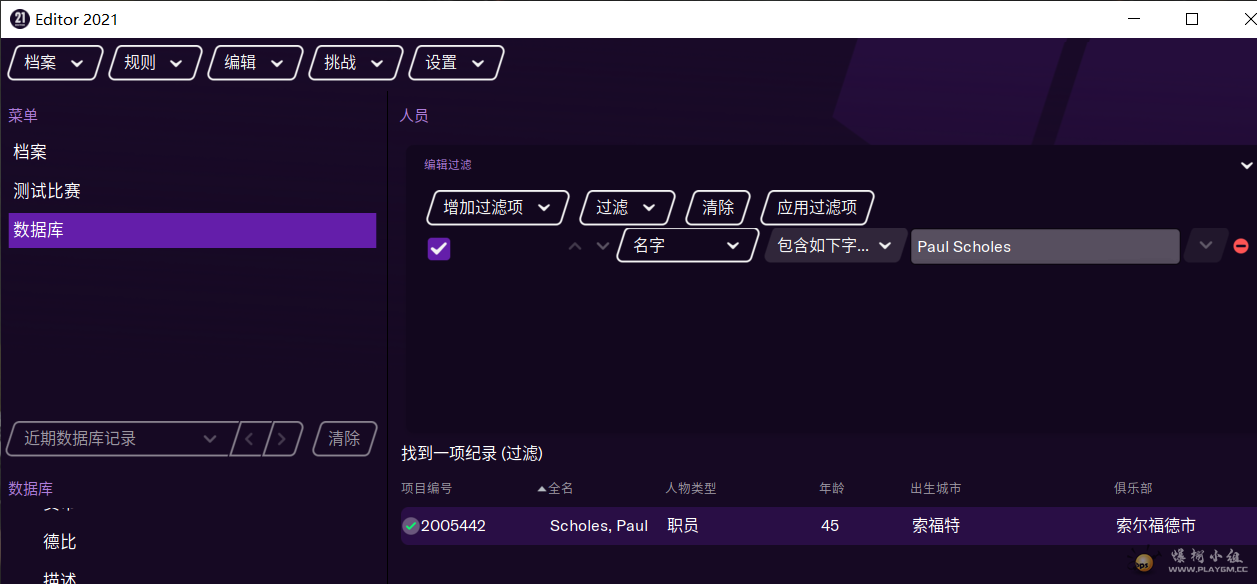Expand the 近期数据库记录 dropdown

pyautogui.click(x=120, y=439)
